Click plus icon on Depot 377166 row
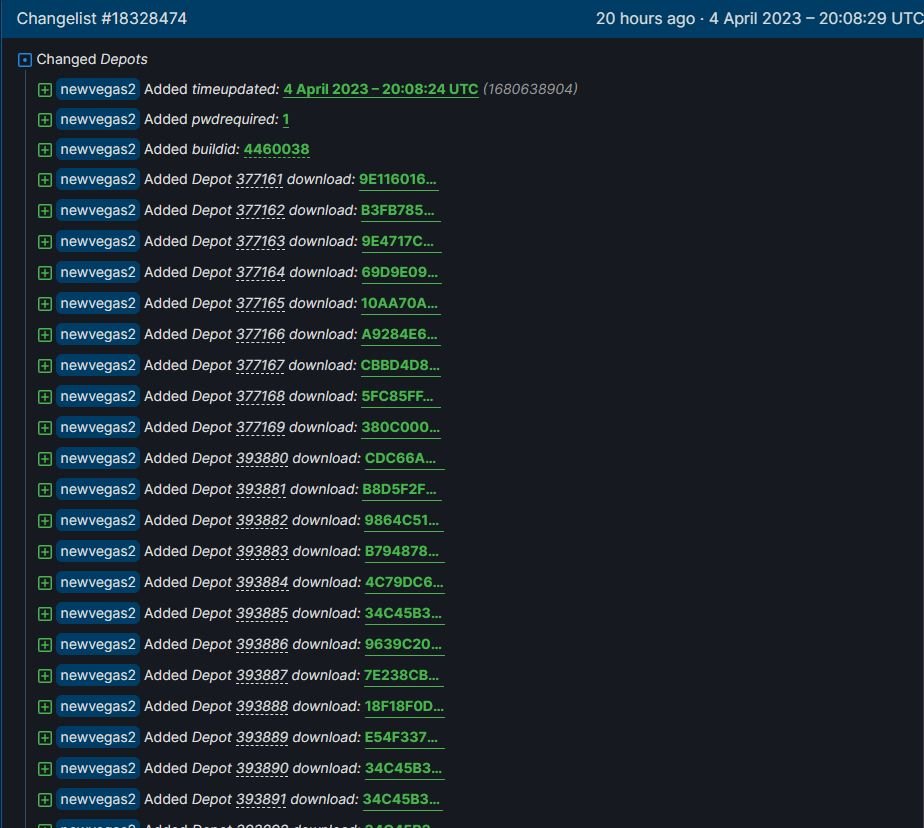The image size is (924, 828). pyautogui.click(x=45, y=335)
